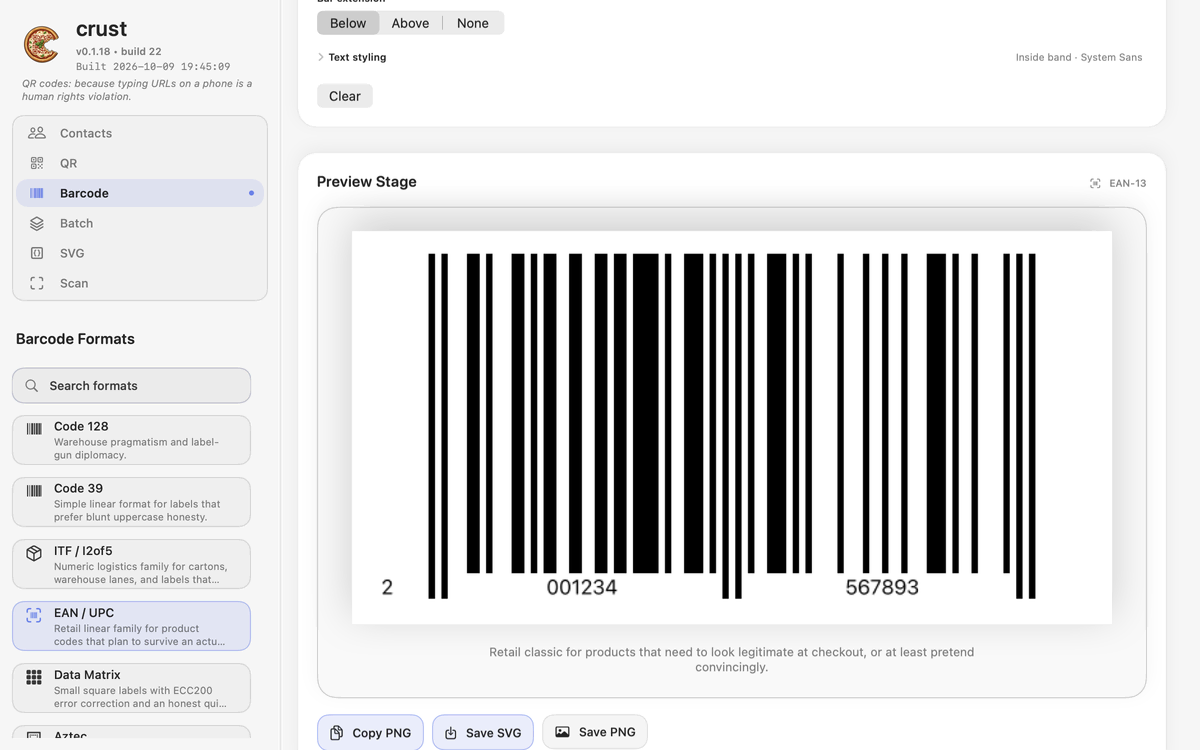Save the barcode as SVG
This screenshot has width=1200, height=750.
coord(483,733)
